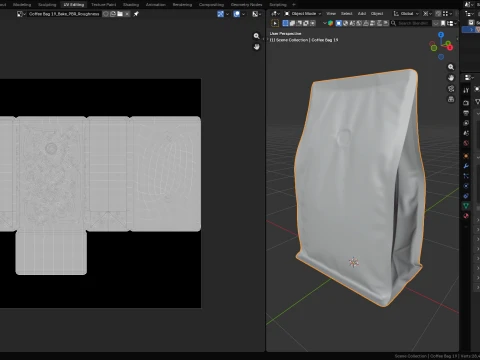Open the Rendering workspace tab

pyautogui.click(x=182, y=5)
